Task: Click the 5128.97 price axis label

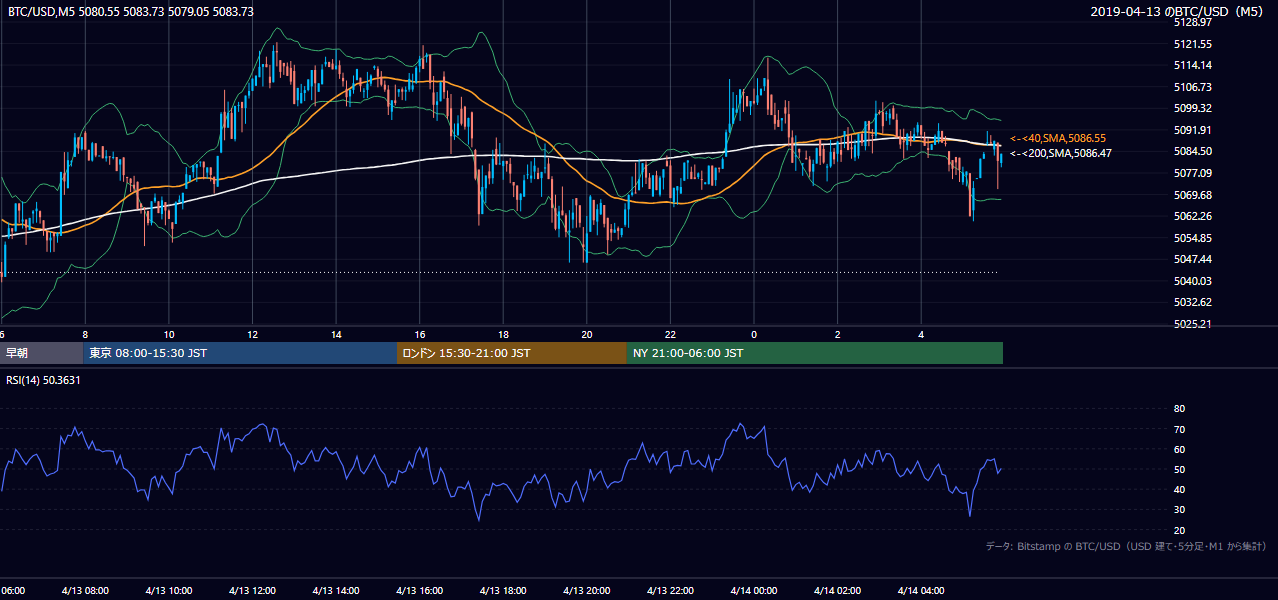Action: coord(1194,22)
